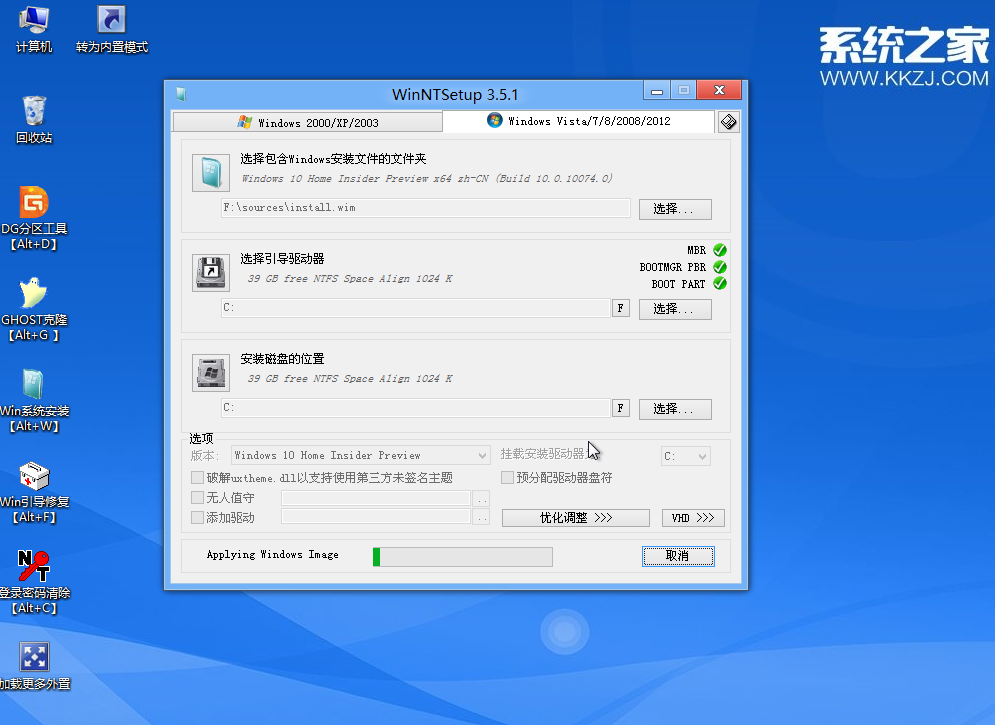Toggle 预分配驱动器盘符 checkbox
The width and height of the screenshot is (995, 725).
(x=507, y=477)
